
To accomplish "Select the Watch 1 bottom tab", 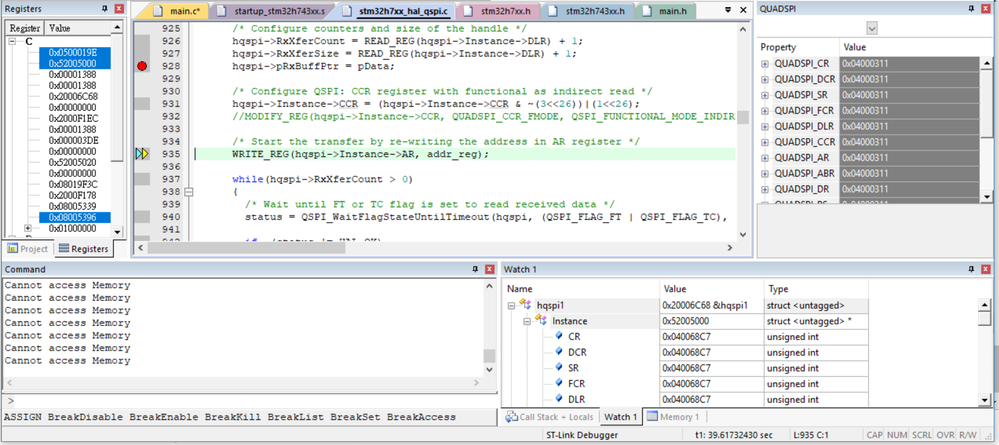I will (x=621, y=417).
